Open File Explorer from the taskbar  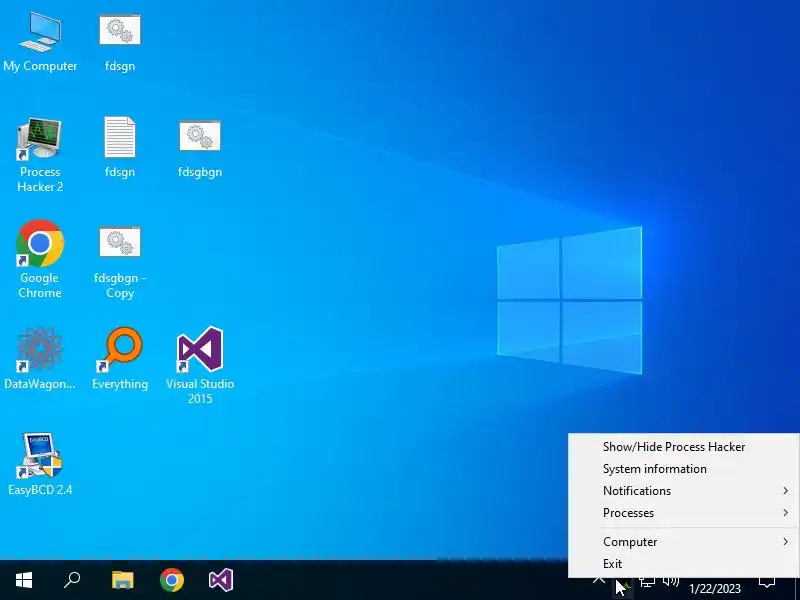click(x=122, y=580)
